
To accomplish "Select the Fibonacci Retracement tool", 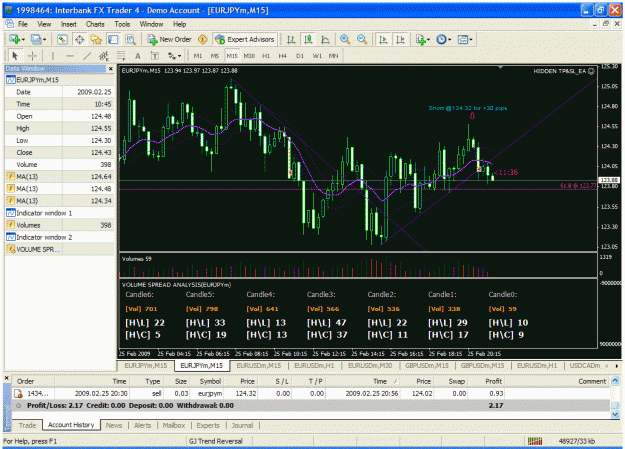I will (121, 56).
